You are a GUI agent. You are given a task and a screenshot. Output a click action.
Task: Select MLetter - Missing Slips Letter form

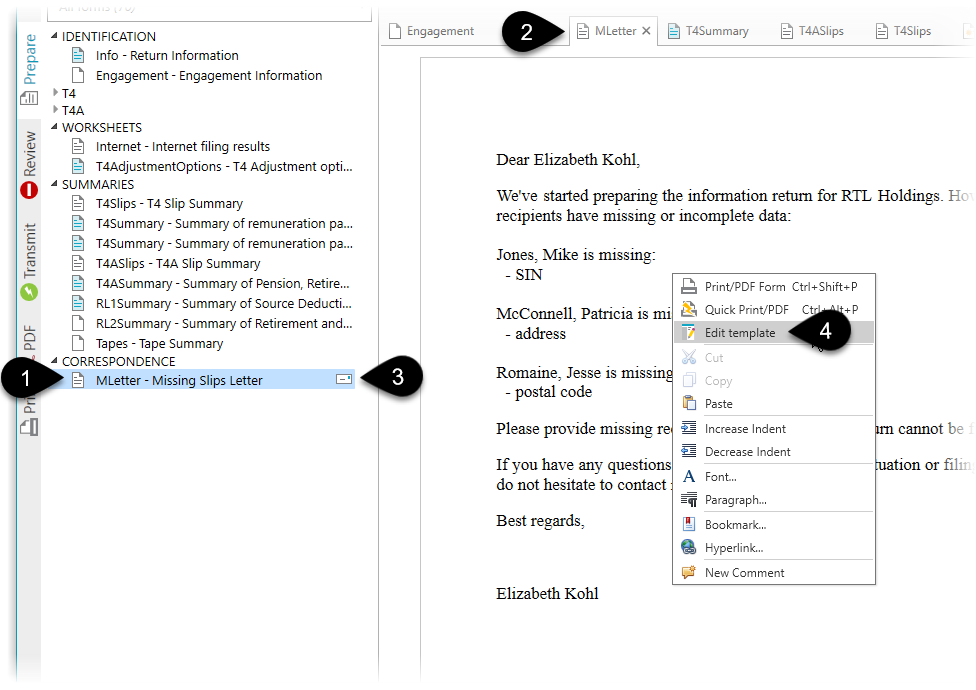point(179,380)
